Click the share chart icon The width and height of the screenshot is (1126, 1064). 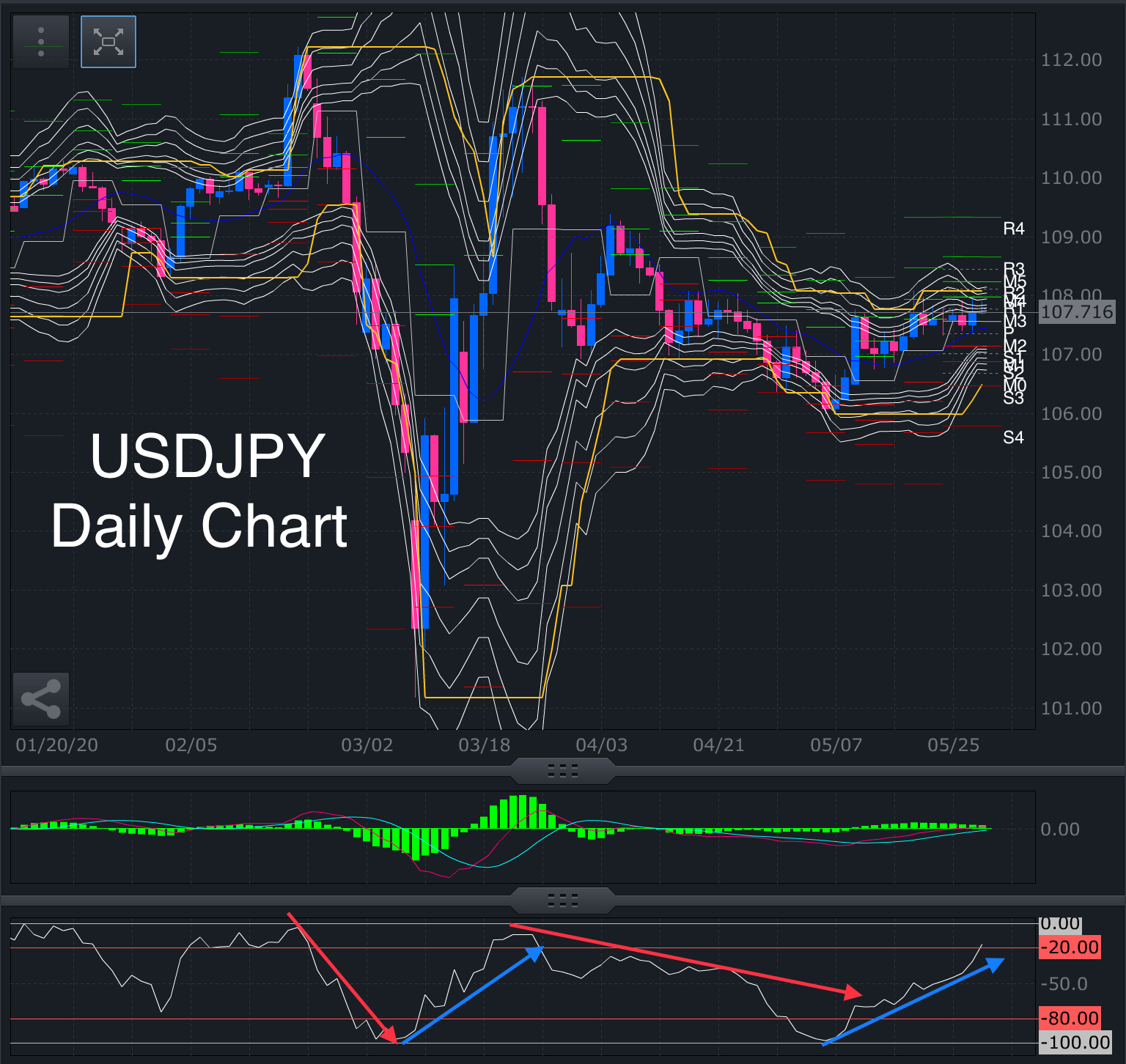coord(41,699)
